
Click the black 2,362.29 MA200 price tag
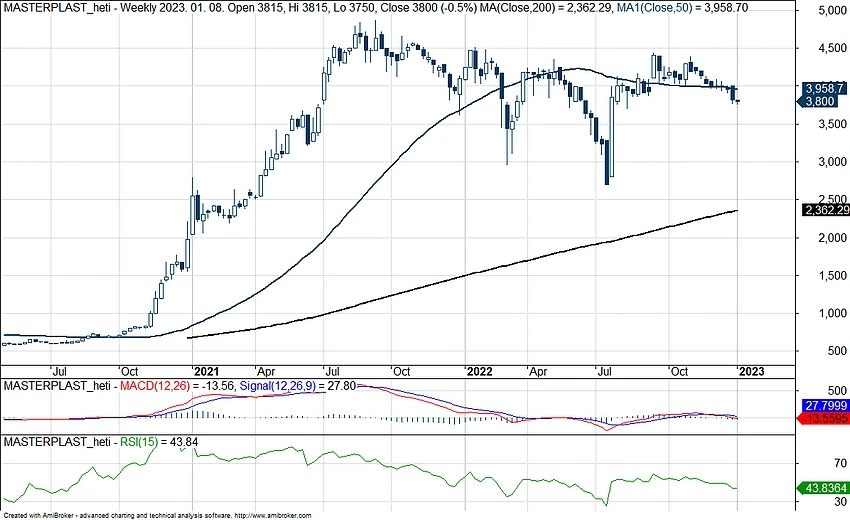(826, 210)
